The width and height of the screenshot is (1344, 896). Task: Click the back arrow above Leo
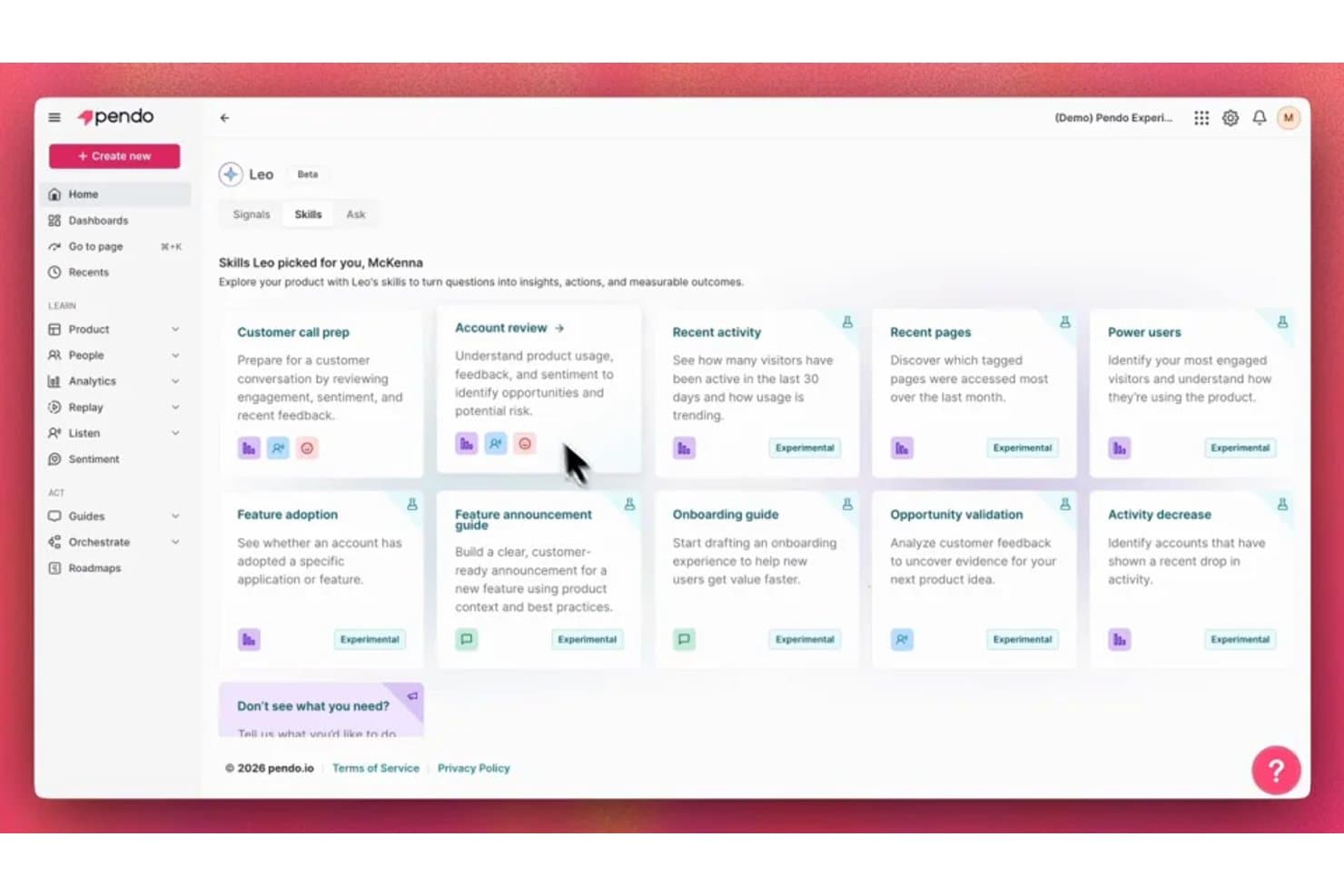pos(224,118)
